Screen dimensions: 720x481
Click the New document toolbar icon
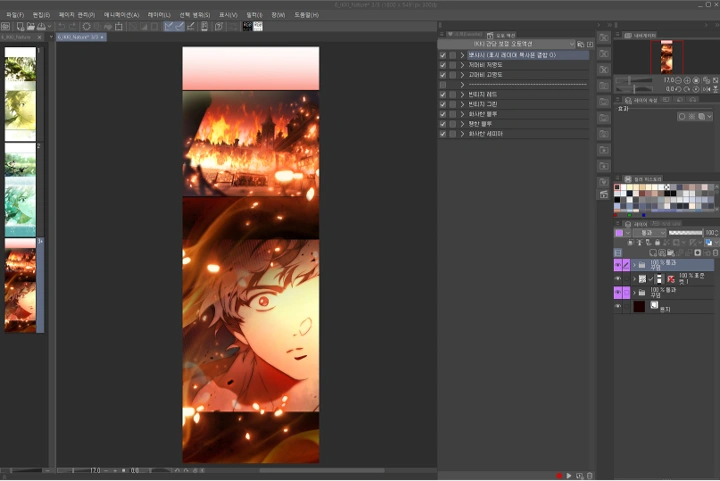[x=20, y=27]
